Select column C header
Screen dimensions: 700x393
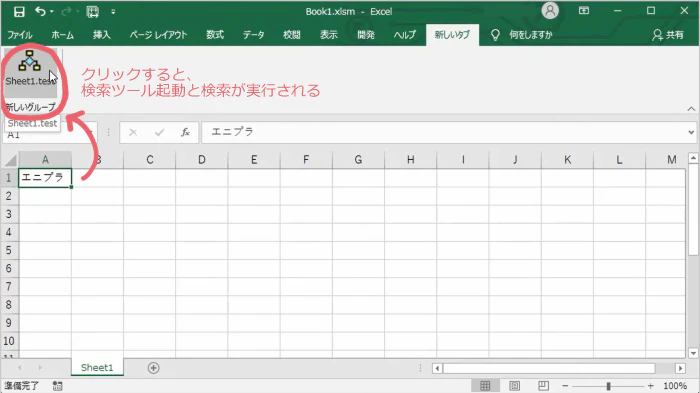pyautogui.click(x=150, y=159)
